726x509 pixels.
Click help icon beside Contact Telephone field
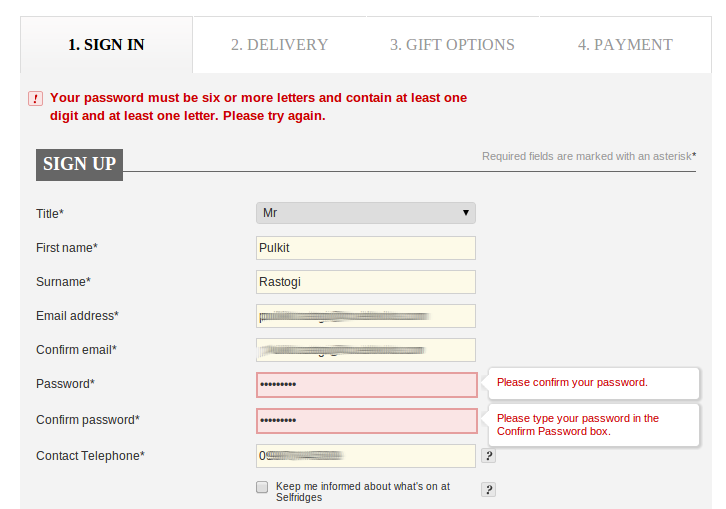(489, 456)
